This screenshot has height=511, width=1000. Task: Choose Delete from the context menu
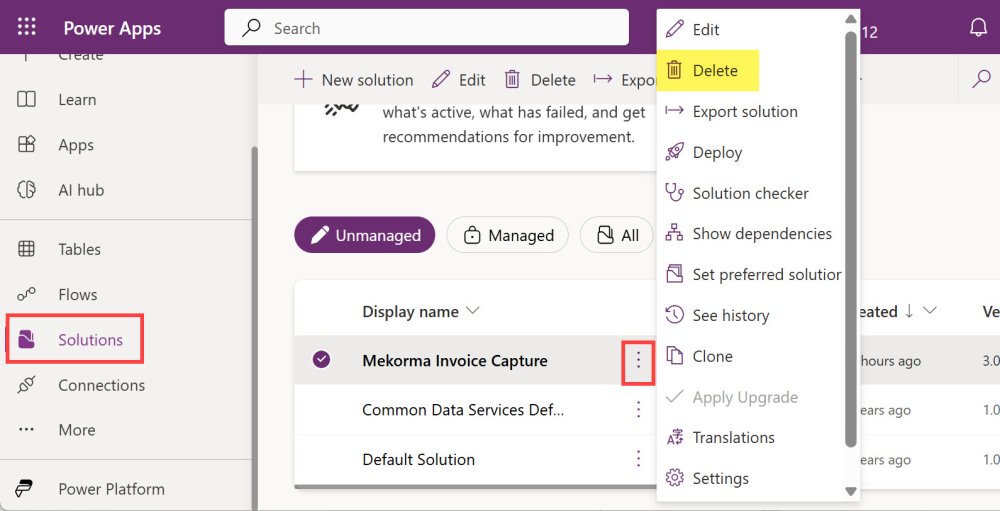click(x=714, y=71)
